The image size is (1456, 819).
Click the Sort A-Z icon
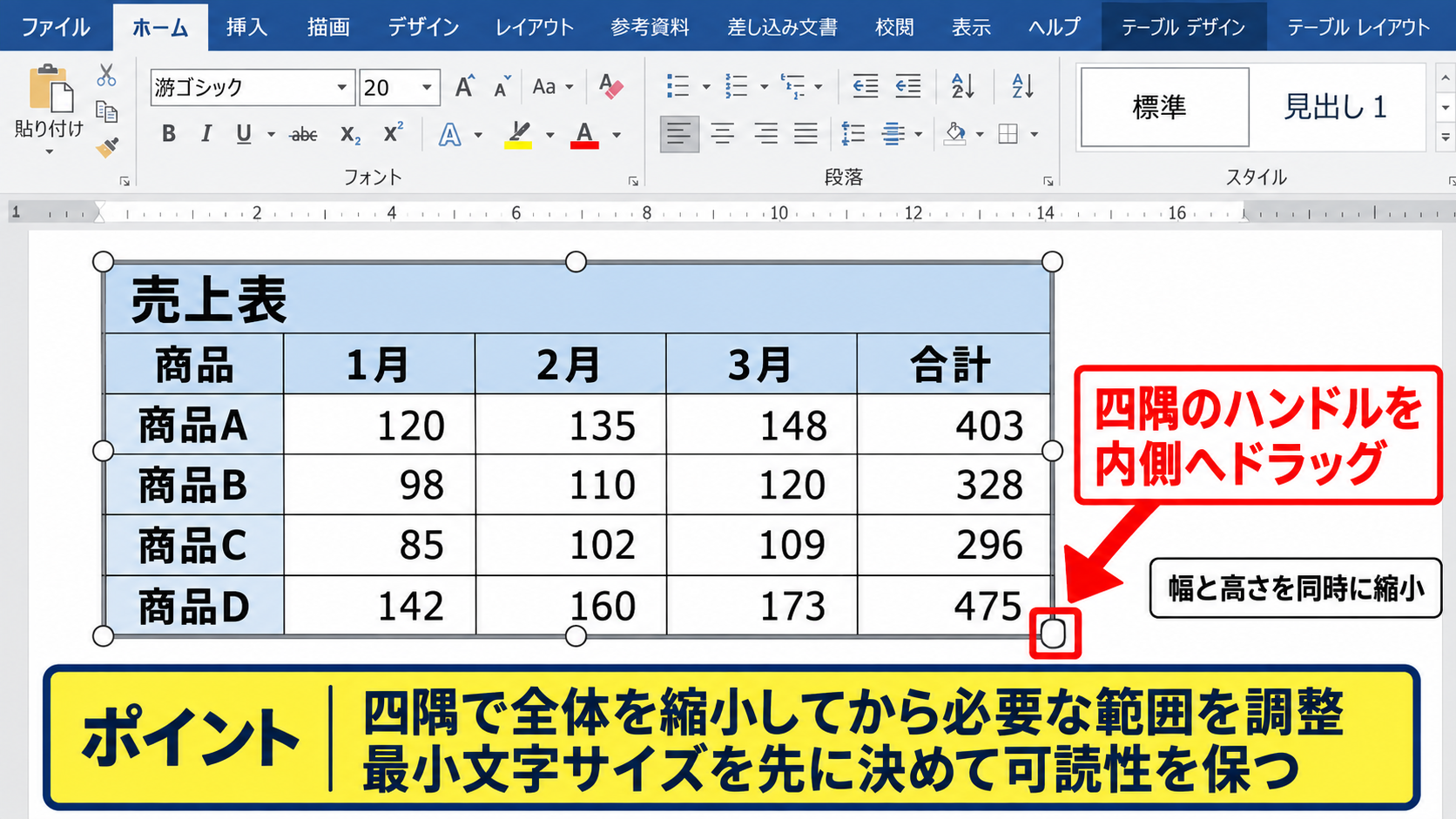[1022, 86]
